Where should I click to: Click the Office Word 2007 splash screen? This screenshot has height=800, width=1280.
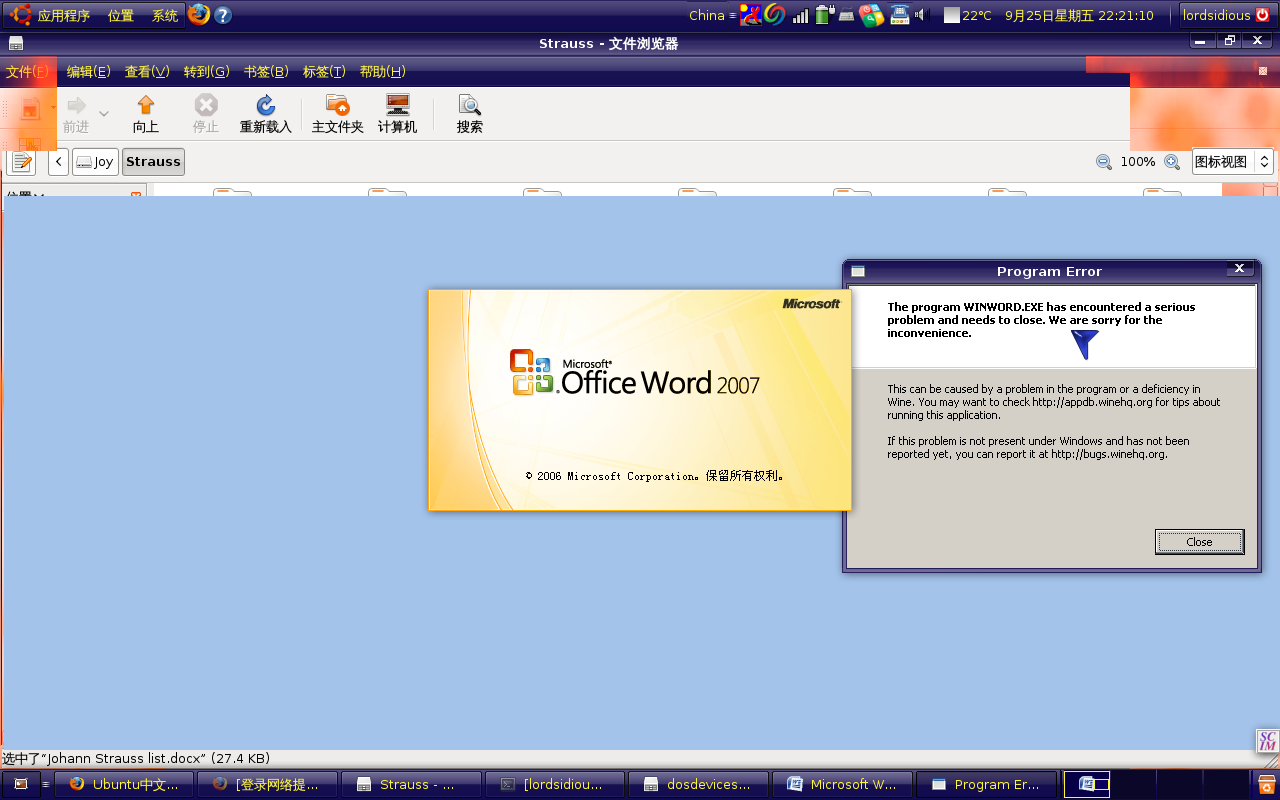coord(639,400)
